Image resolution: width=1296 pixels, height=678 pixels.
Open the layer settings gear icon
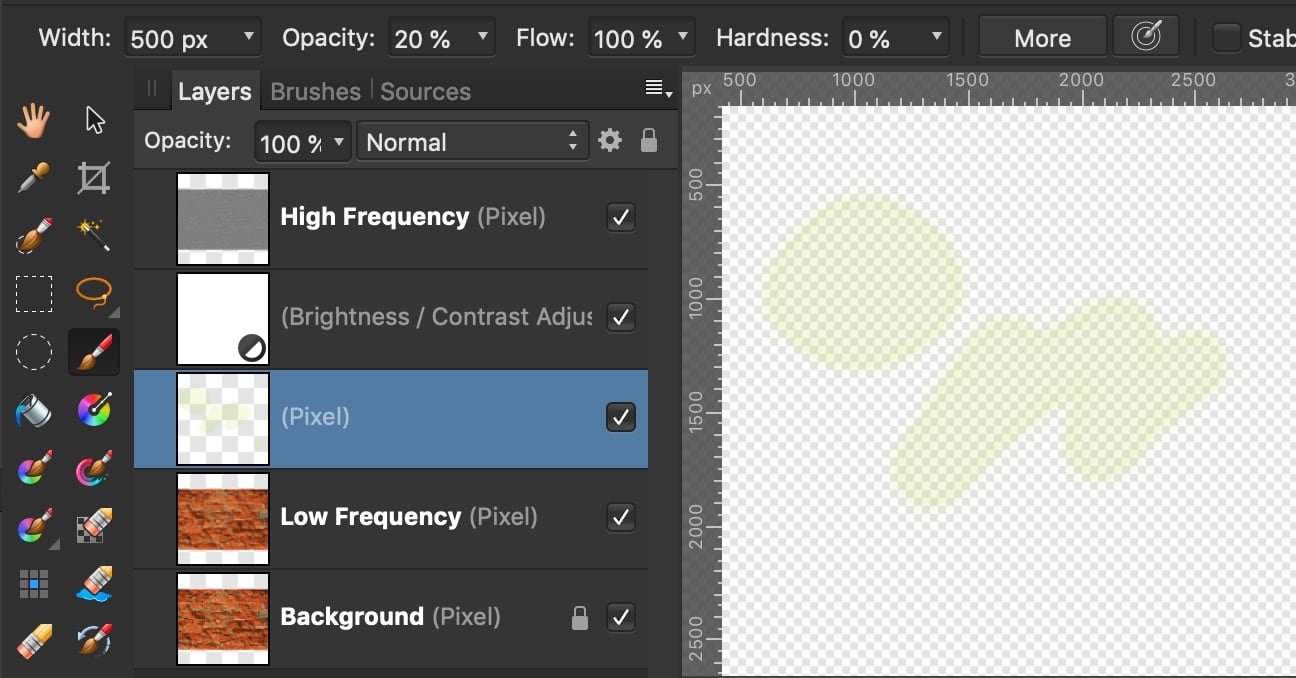click(609, 140)
